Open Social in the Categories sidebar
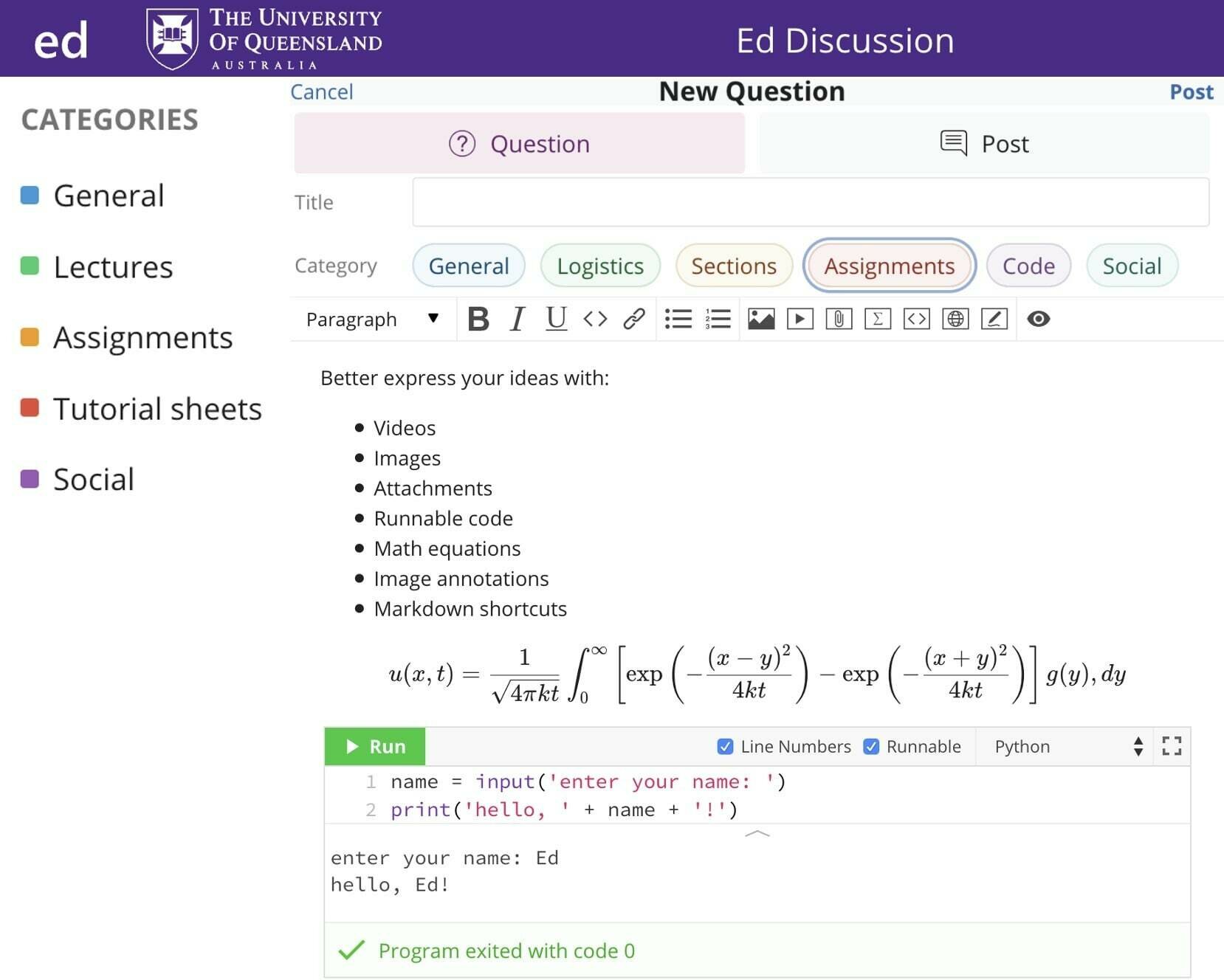1224x980 pixels. pos(94,479)
